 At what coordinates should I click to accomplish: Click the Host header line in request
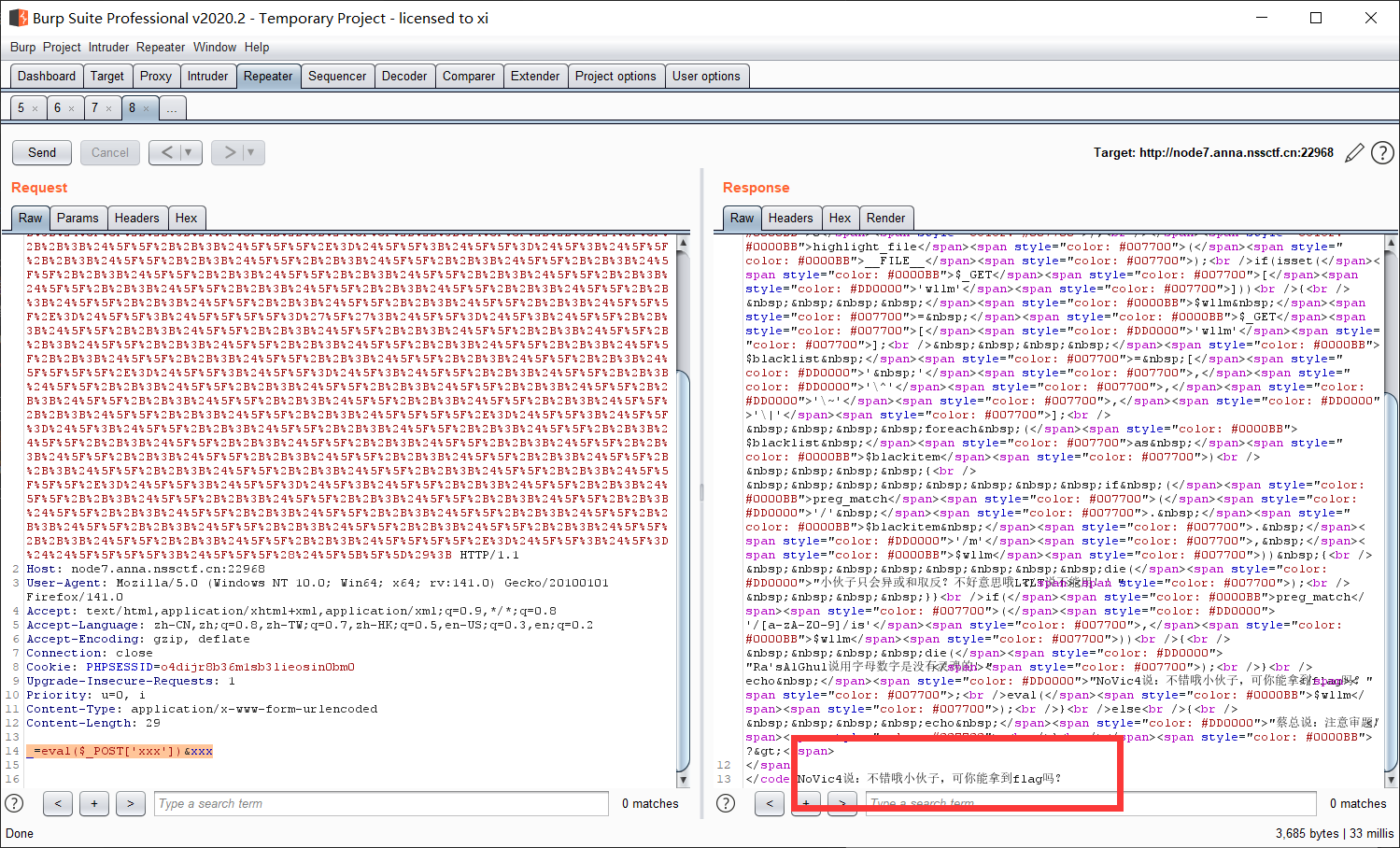pyautogui.click(x=146, y=569)
